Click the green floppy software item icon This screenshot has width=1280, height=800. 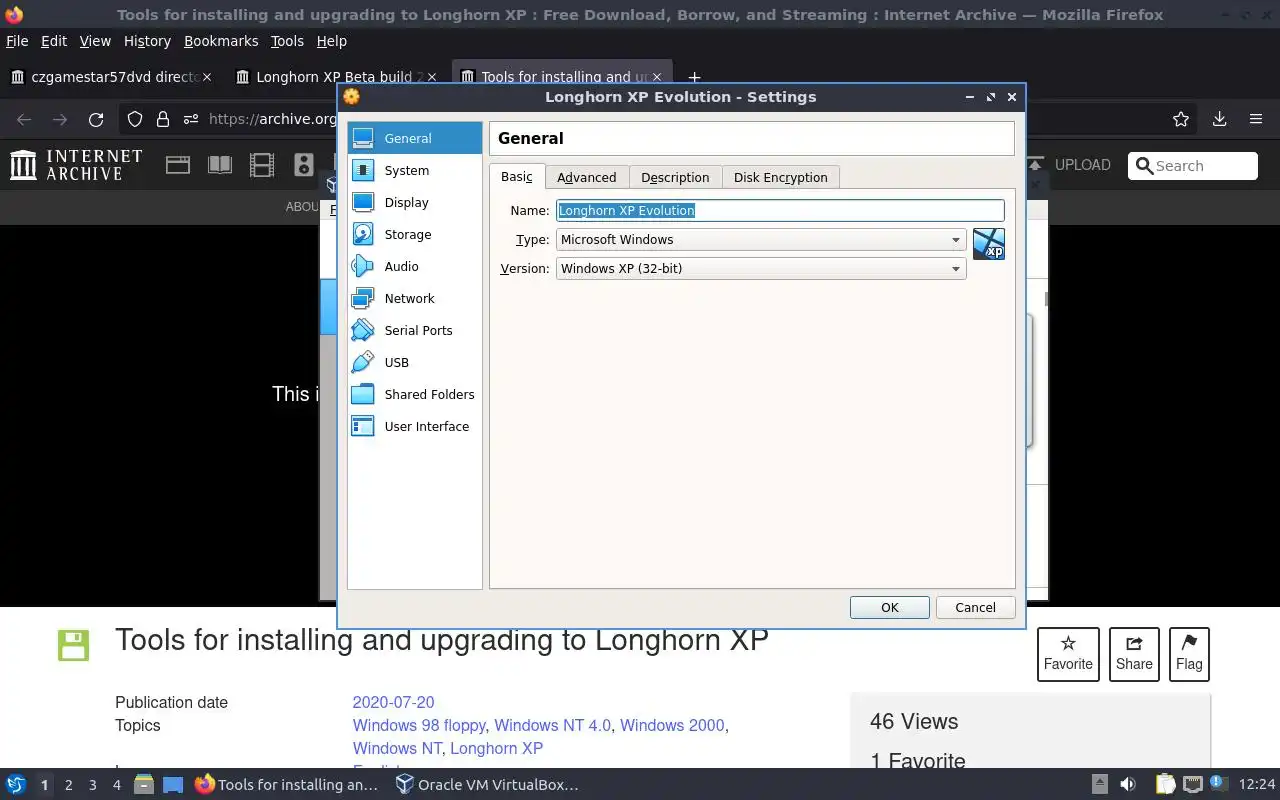tap(74, 645)
